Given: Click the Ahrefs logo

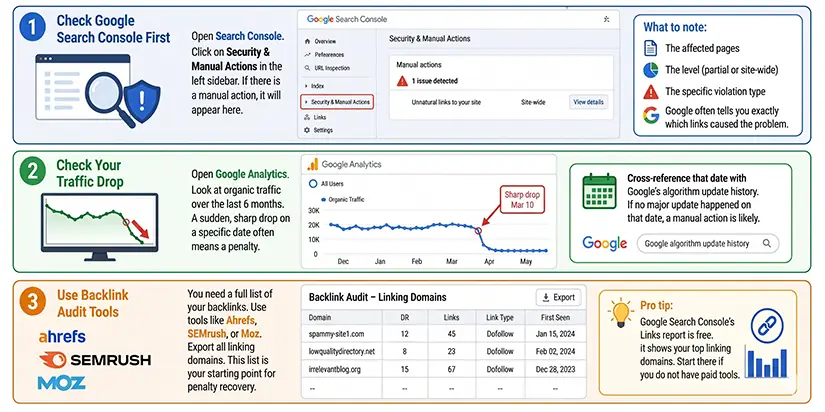Looking at the screenshot, I should click(x=62, y=337).
